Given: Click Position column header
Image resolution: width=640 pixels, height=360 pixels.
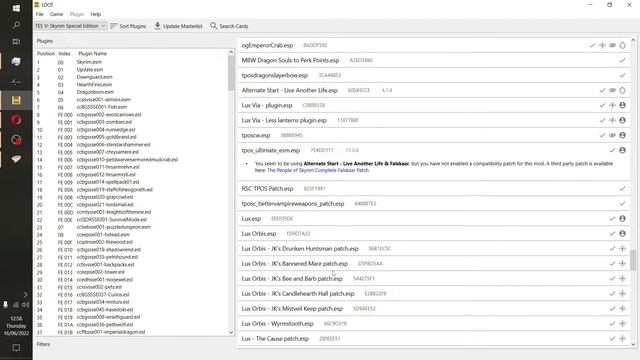Looking at the screenshot, I should (x=46, y=53).
